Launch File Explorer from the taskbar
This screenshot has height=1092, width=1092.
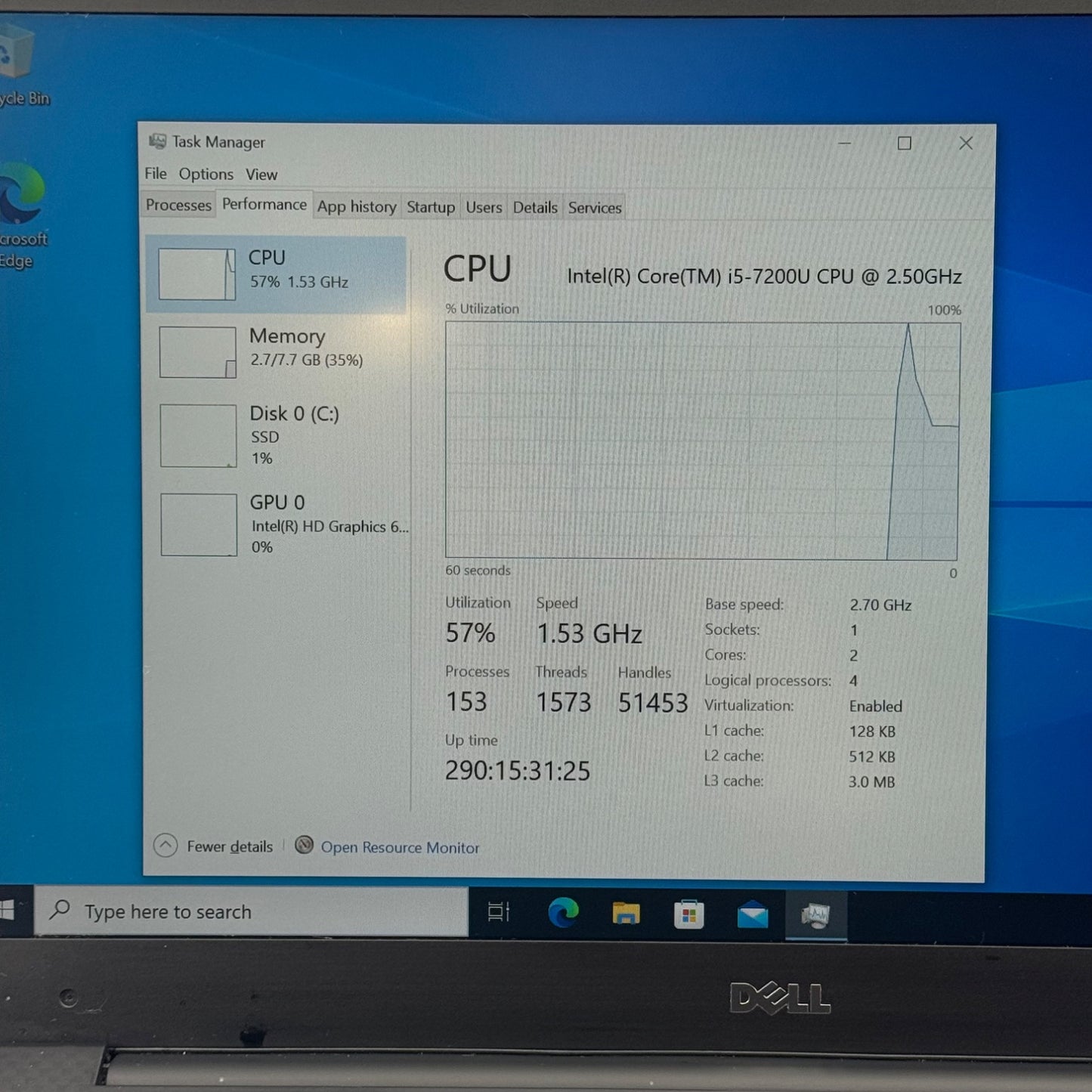click(x=626, y=914)
